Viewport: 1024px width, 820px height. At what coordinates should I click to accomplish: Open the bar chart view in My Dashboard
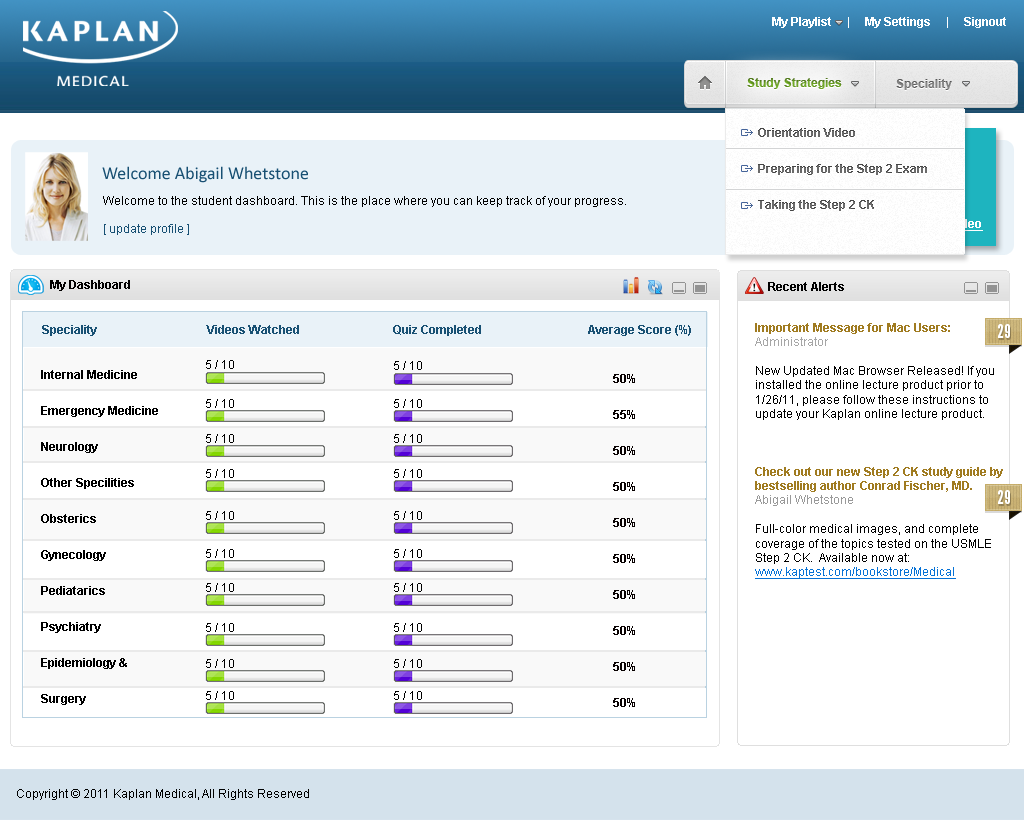coord(630,286)
